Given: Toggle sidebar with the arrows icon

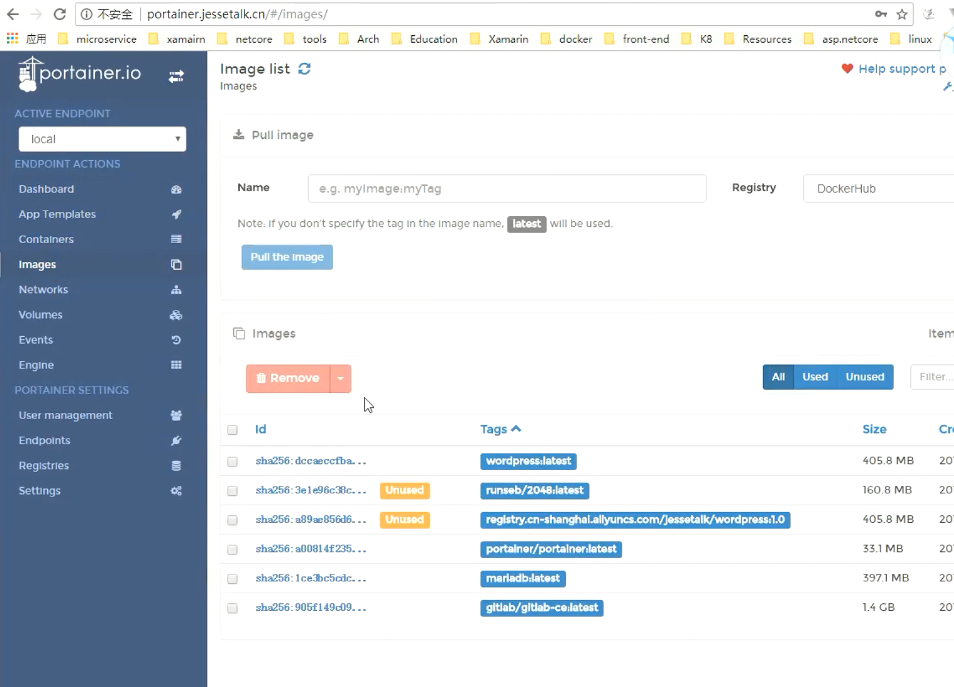Looking at the screenshot, I should [x=176, y=76].
